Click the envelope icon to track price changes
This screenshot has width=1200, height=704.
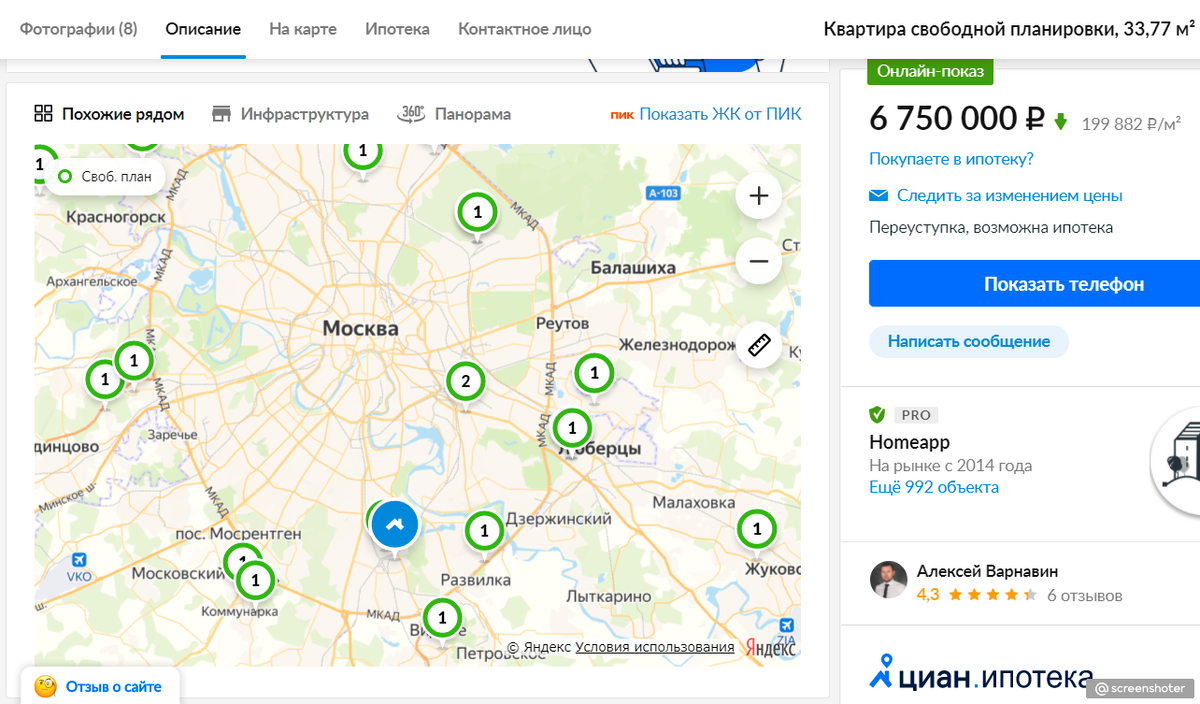pos(878,195)
